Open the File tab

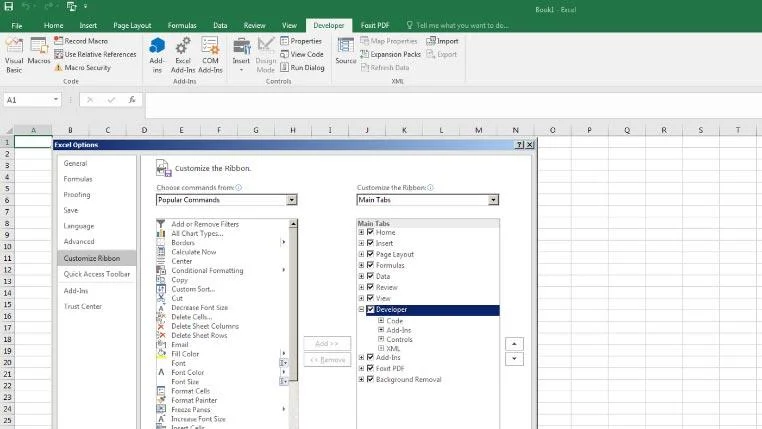tap(17, 25)
